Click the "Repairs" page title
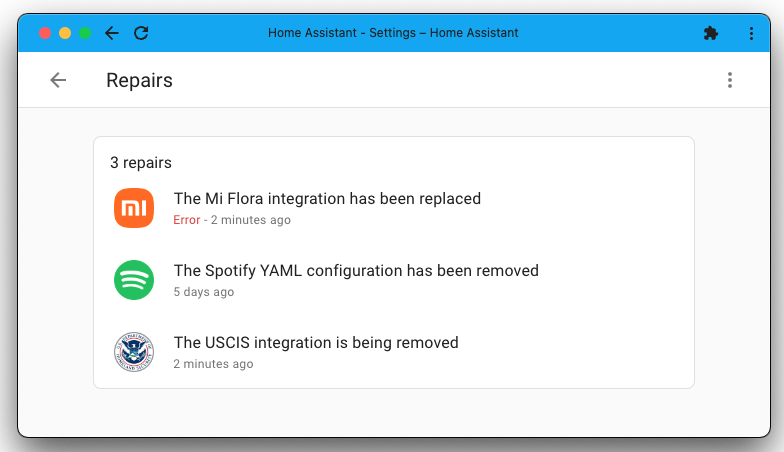 140,81
